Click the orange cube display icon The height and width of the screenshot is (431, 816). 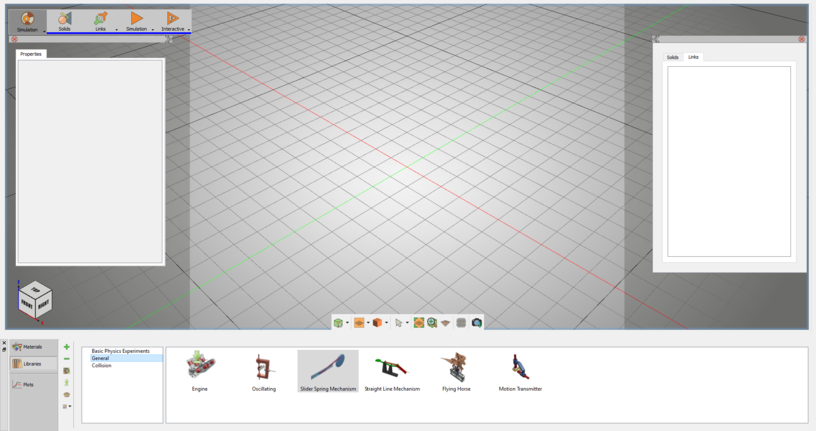[x=377, y=323]
